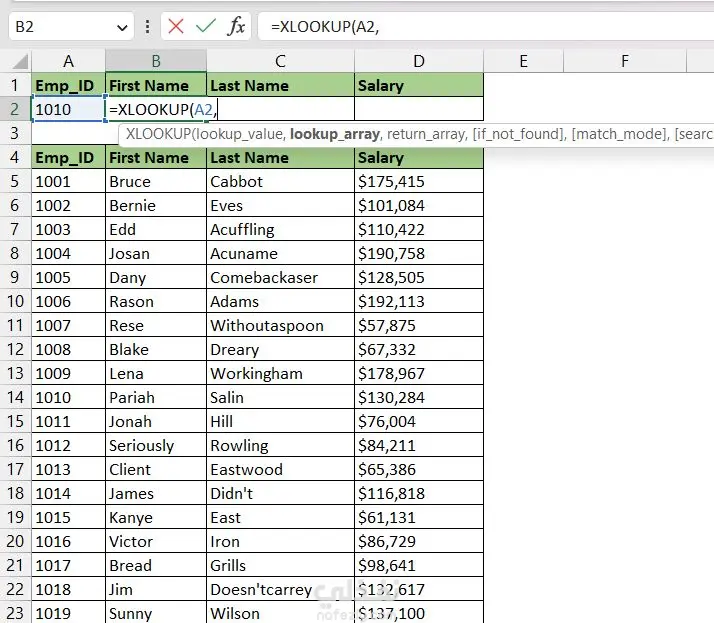Click lookup_array argument in the XLOOKUP tooltip
Image resolution: width=714 pixels, height=623 pixels.
(335, 134)
